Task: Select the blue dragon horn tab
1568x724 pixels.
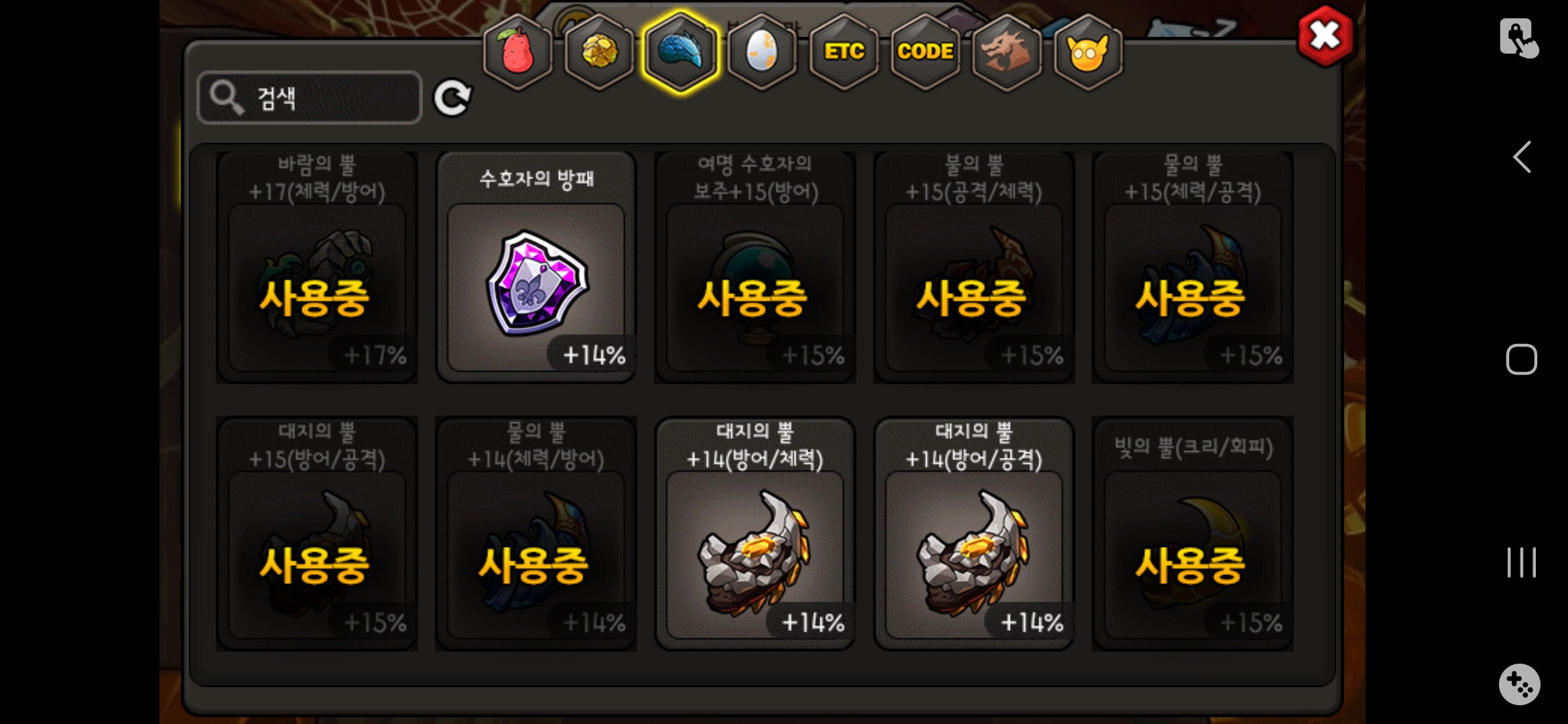Action: point(680,52)
